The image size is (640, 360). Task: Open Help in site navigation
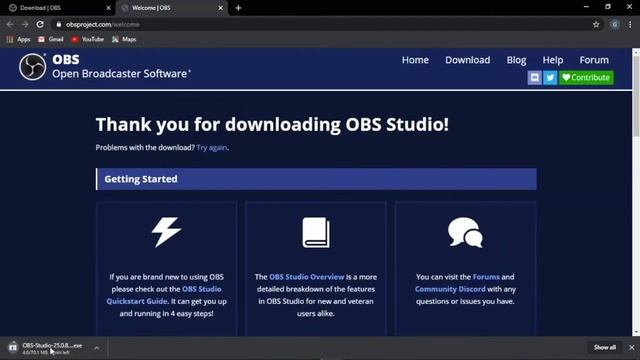(x=553, y=60)
